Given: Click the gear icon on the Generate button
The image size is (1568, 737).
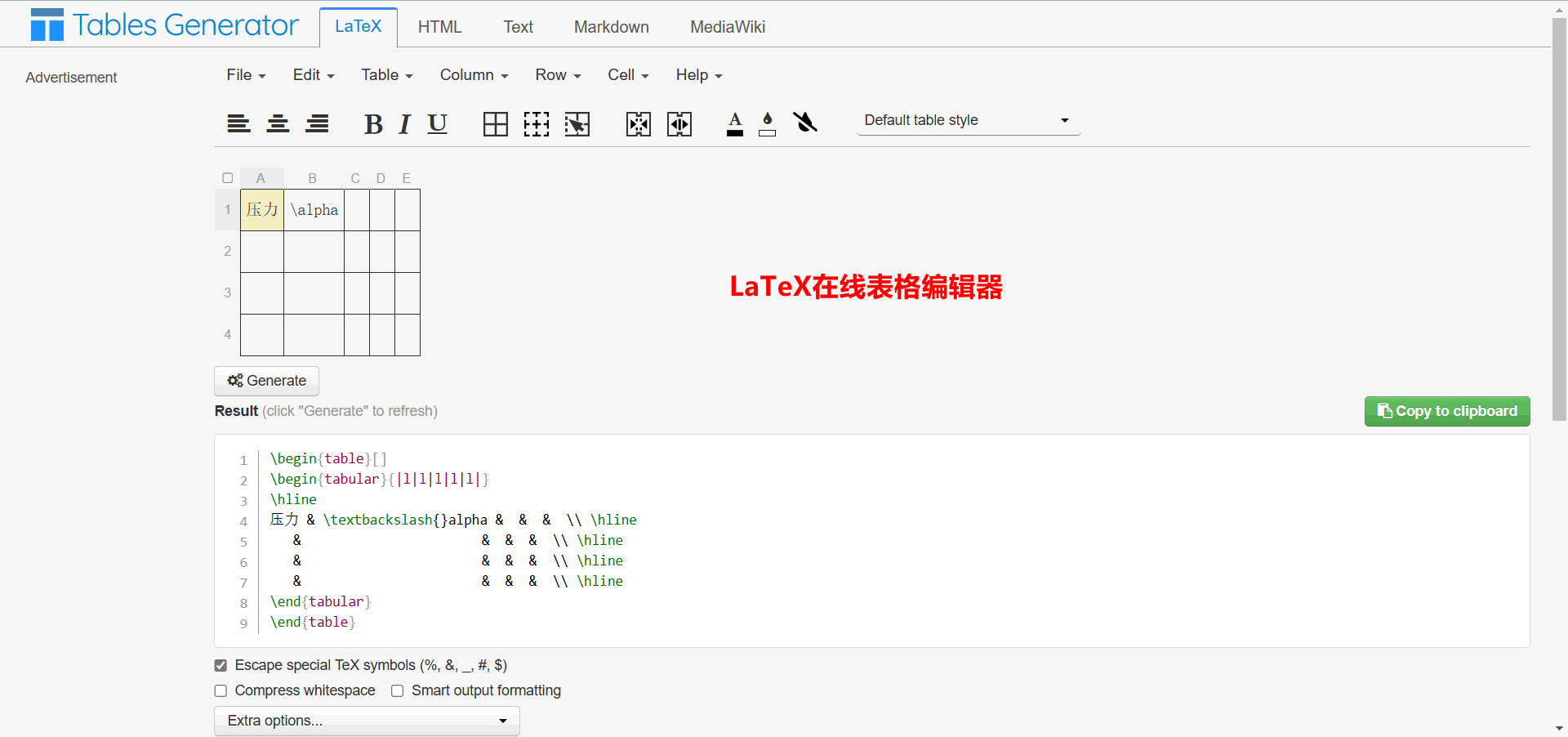Looking at the screenshot, I should 235,381.
